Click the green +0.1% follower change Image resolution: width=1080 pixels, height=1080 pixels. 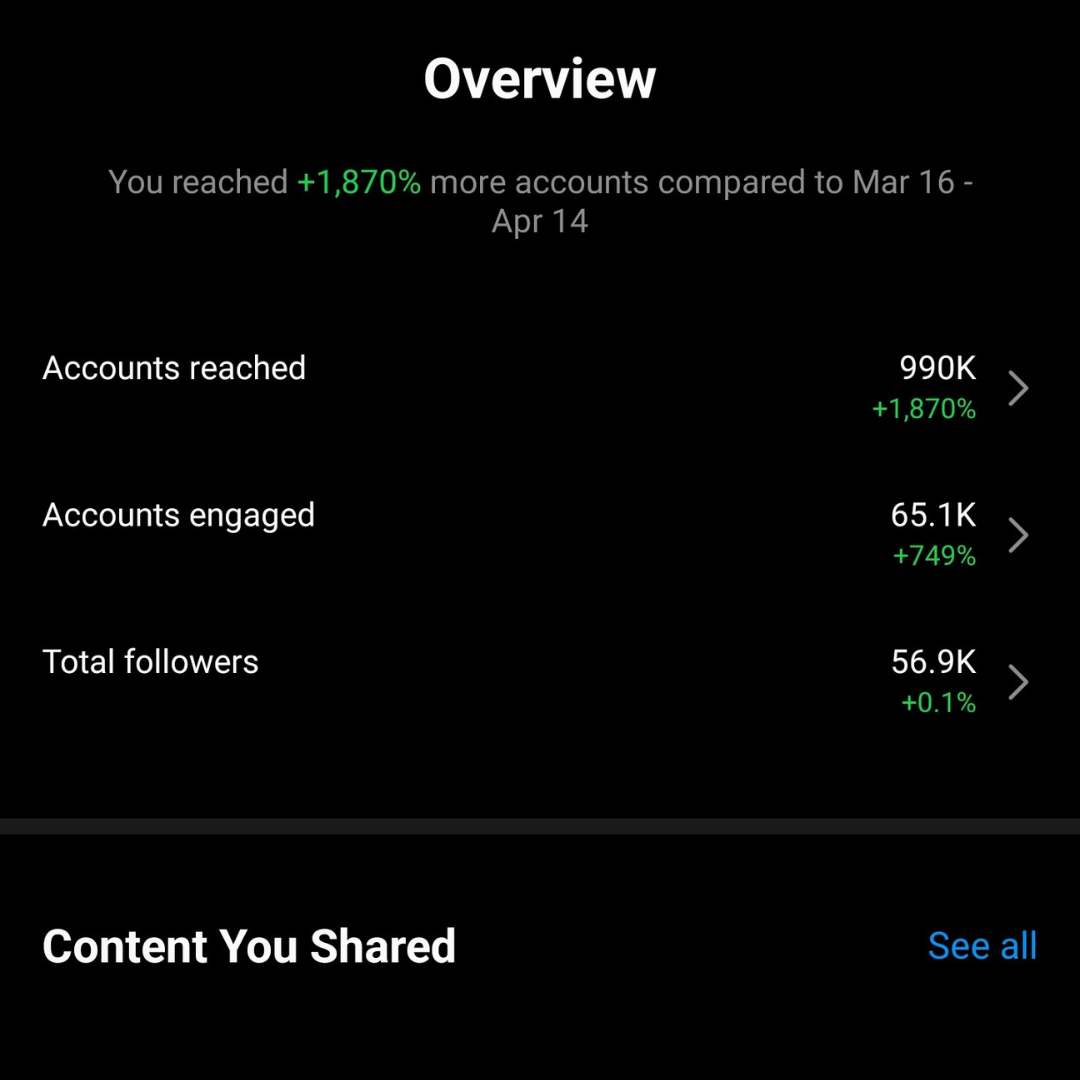click(x=938, y=703)
